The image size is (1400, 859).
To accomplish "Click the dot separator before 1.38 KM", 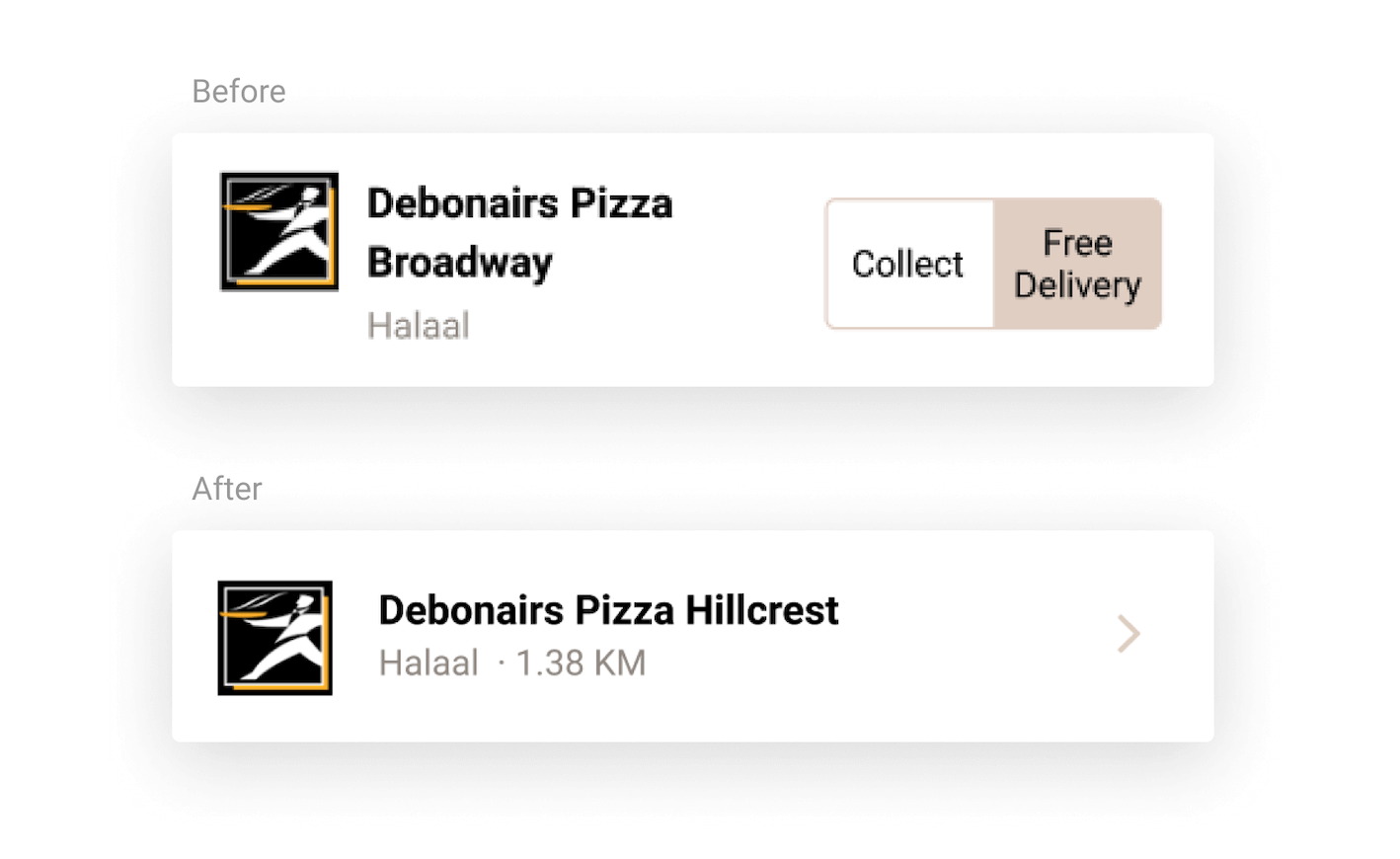I will pyautogui.click(x=502, y=664).
